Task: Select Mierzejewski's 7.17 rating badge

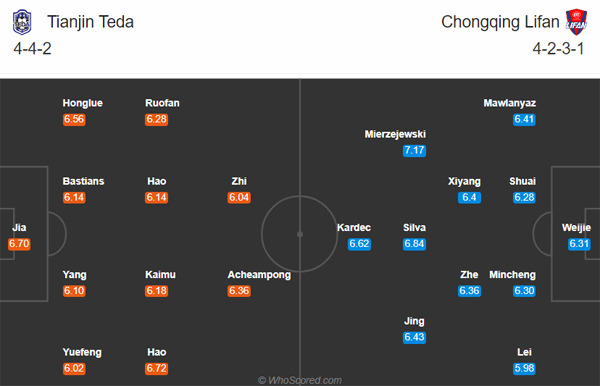Action: point(414,150)
